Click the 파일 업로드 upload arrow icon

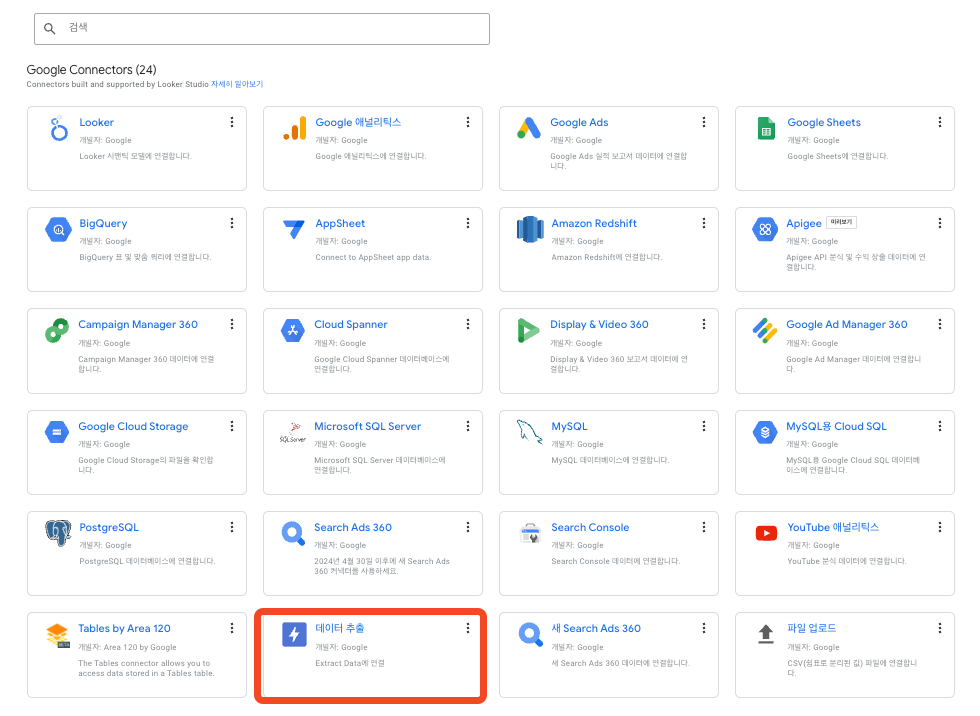[766, 634]
